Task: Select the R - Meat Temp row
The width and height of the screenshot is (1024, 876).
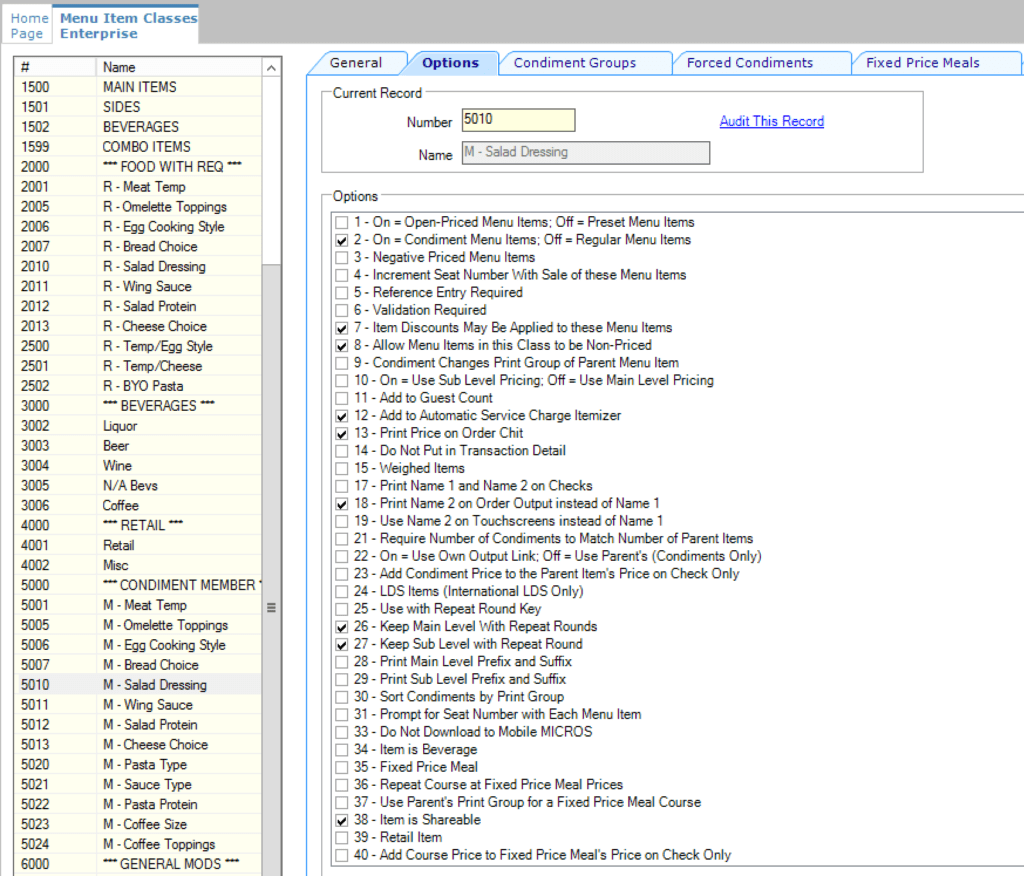Action: point(138,187)
